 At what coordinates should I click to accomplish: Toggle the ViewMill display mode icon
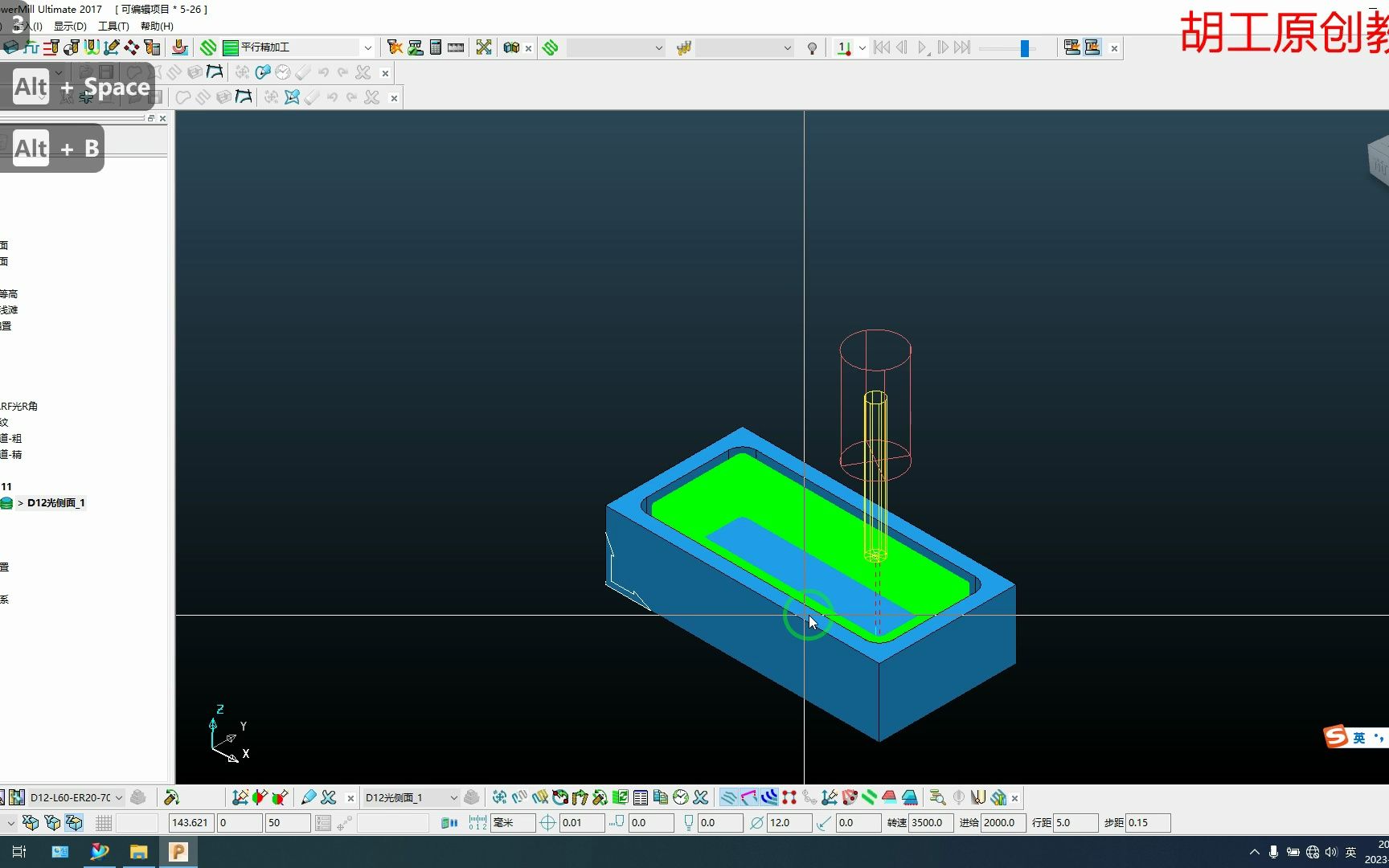1092,47
